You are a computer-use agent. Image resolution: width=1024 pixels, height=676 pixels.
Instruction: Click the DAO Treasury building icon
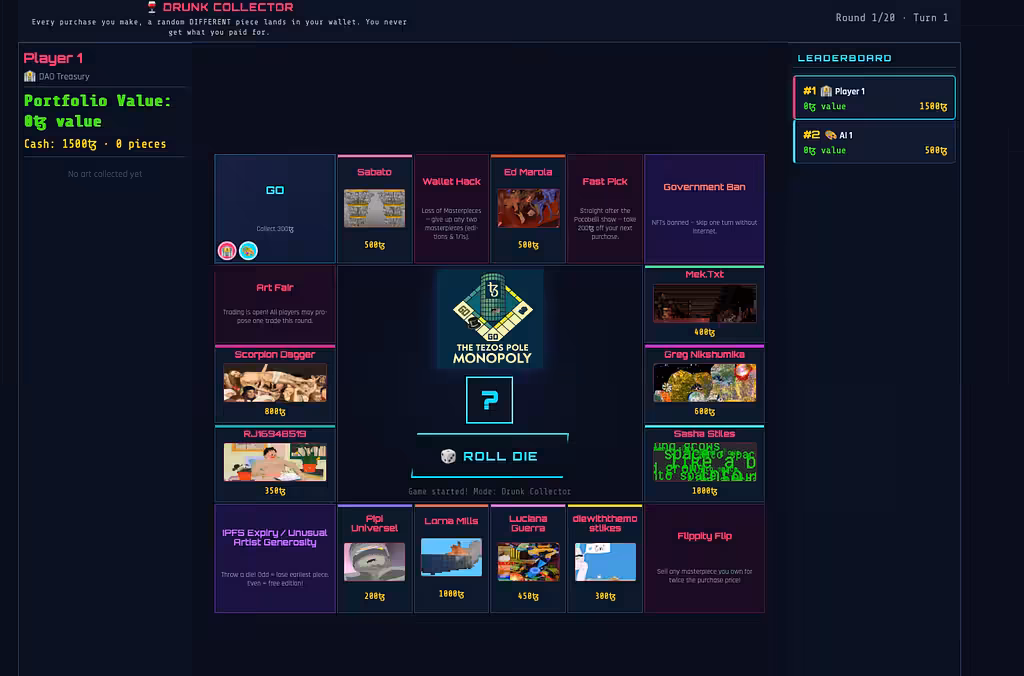tap(29, 76)
